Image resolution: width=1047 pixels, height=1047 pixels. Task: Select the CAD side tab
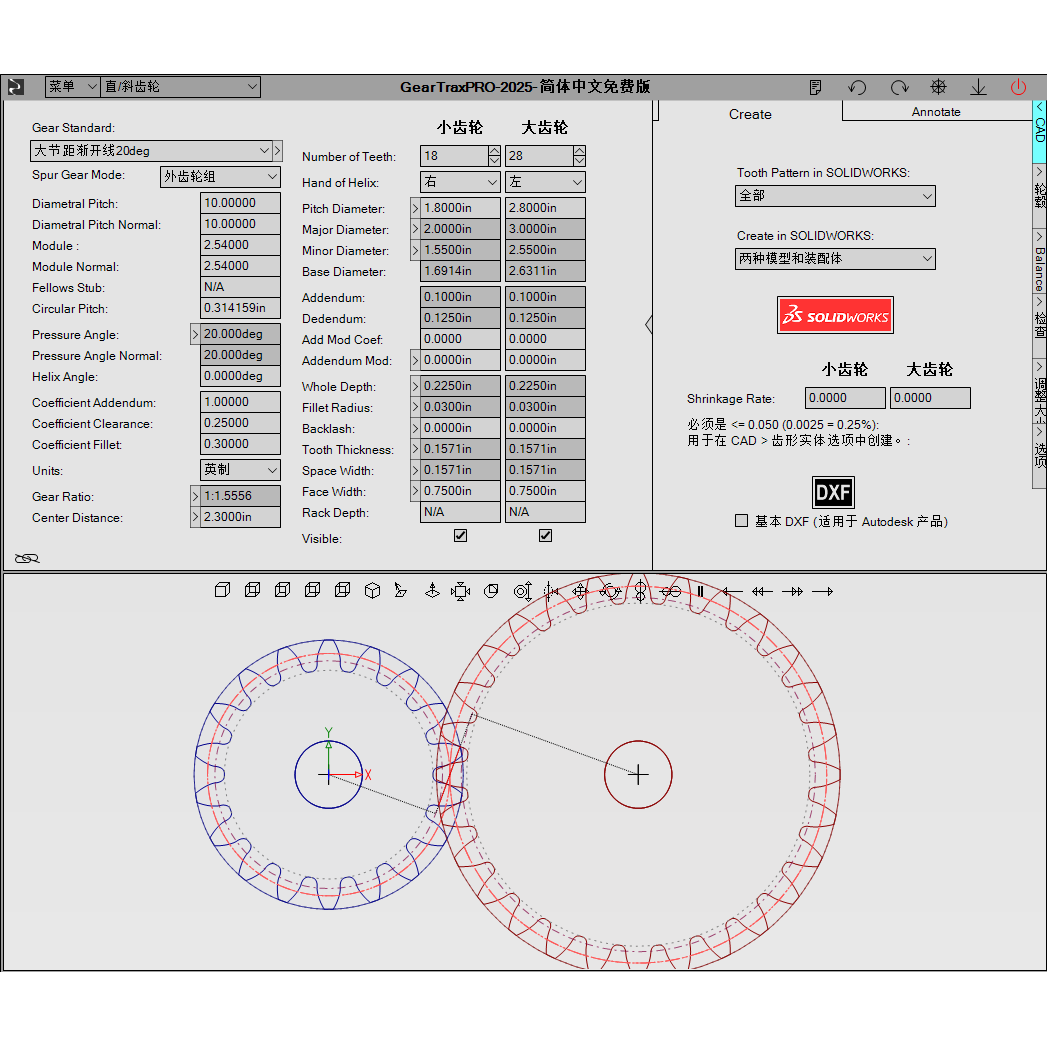pyautogui.click(x=1040, y=132)
